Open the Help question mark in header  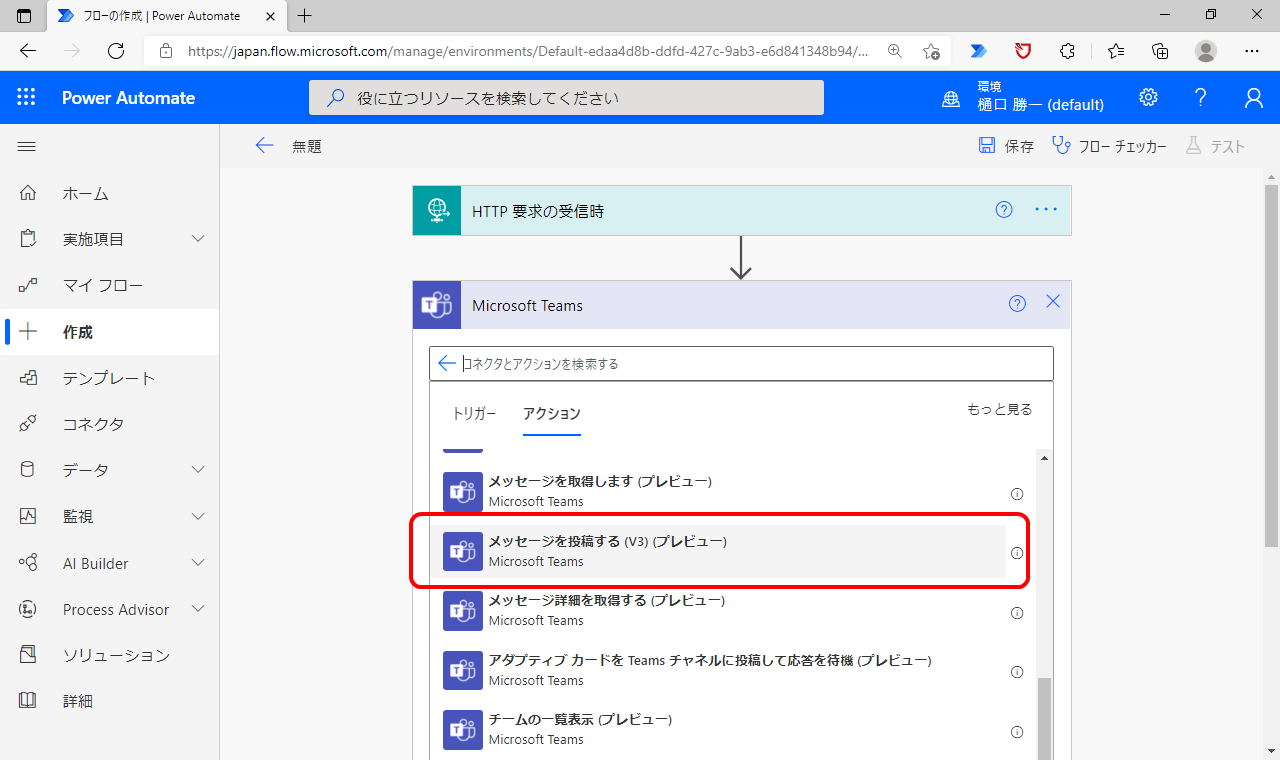pos(1201,97)
